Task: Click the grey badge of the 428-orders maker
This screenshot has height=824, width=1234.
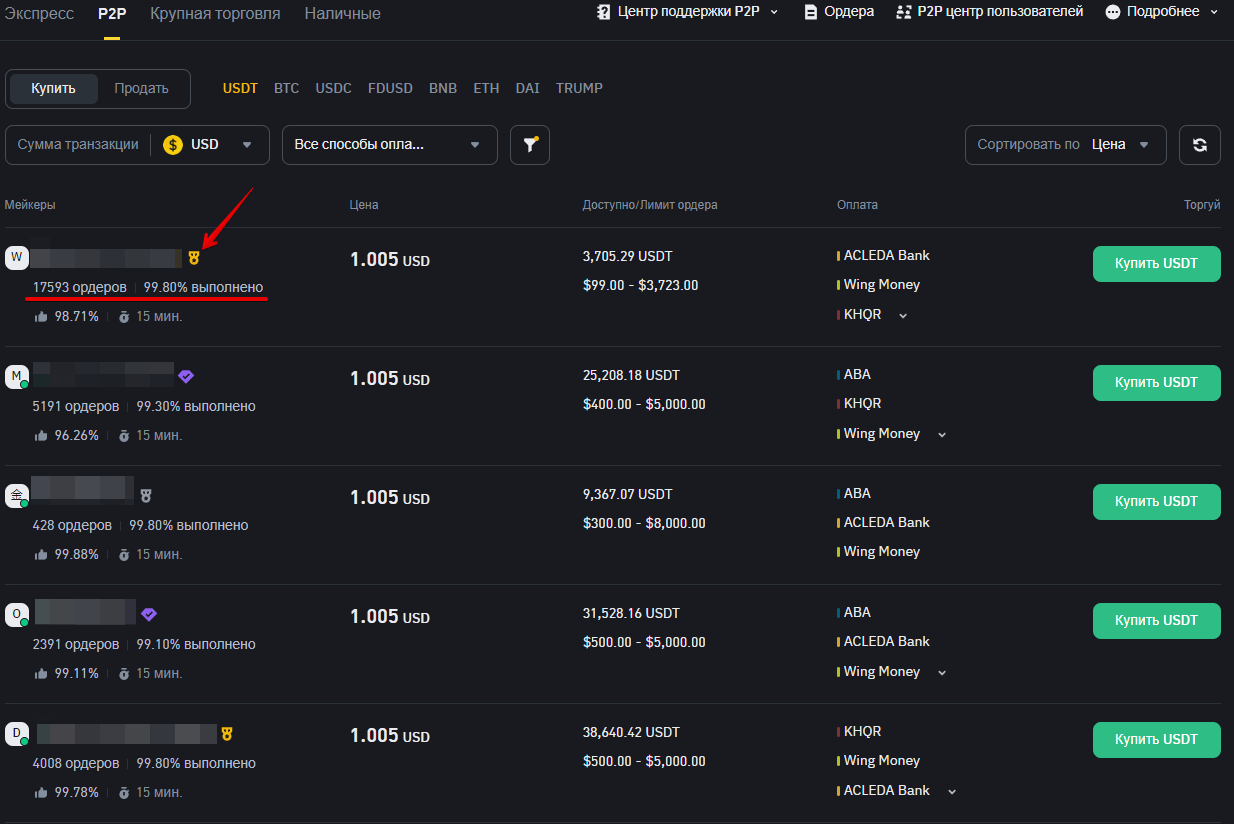Action: [x=146, y=496]
